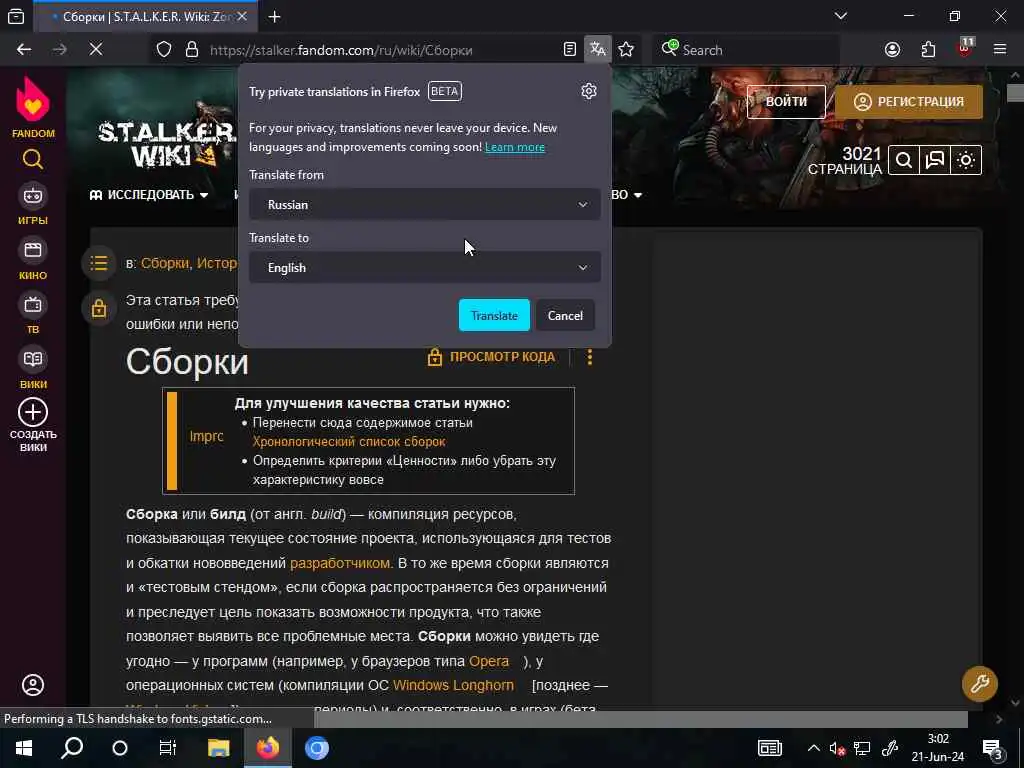
Task: Open ТВ television section
Action: [33, 314]
